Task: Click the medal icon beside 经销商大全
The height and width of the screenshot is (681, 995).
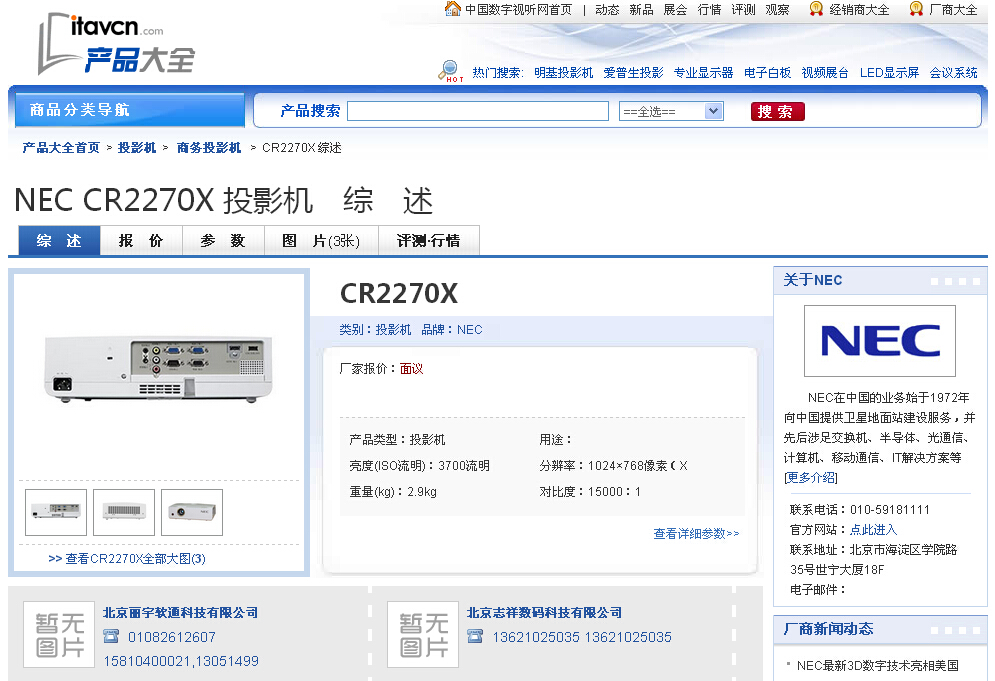Action: click(816, 9)
